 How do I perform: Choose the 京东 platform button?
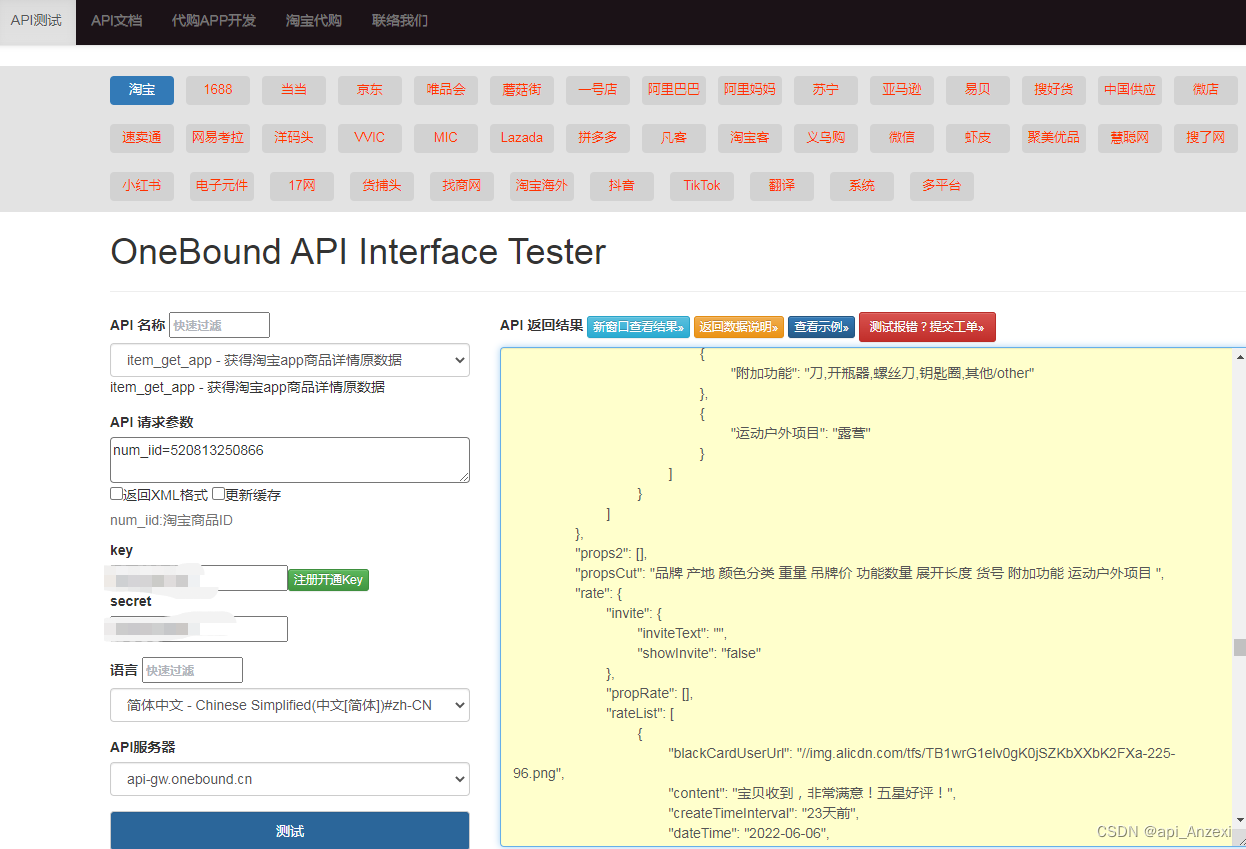[x=370, y=90]
